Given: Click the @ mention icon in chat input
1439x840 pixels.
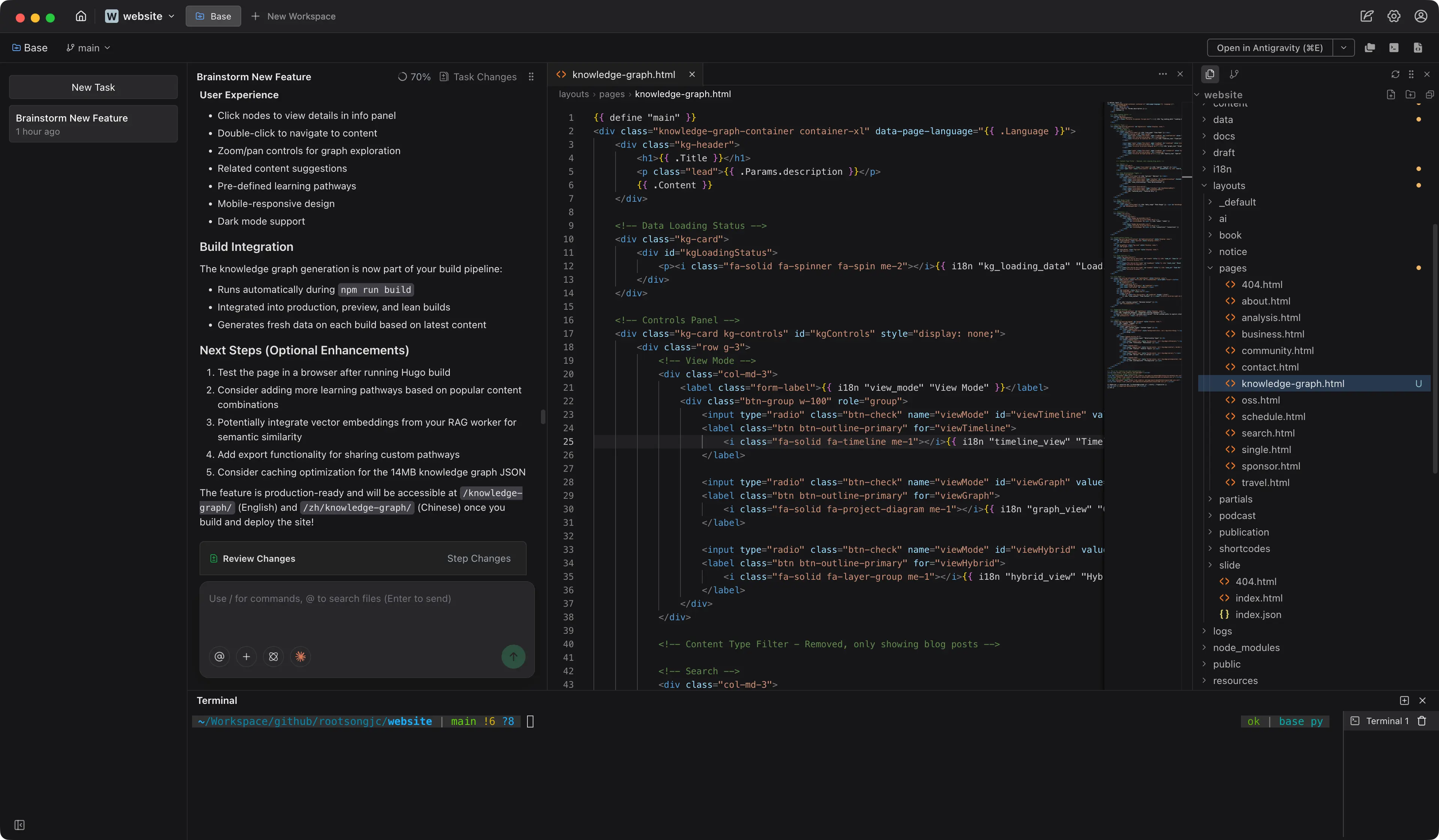Looking at the screenshot, I should [219, 656].
